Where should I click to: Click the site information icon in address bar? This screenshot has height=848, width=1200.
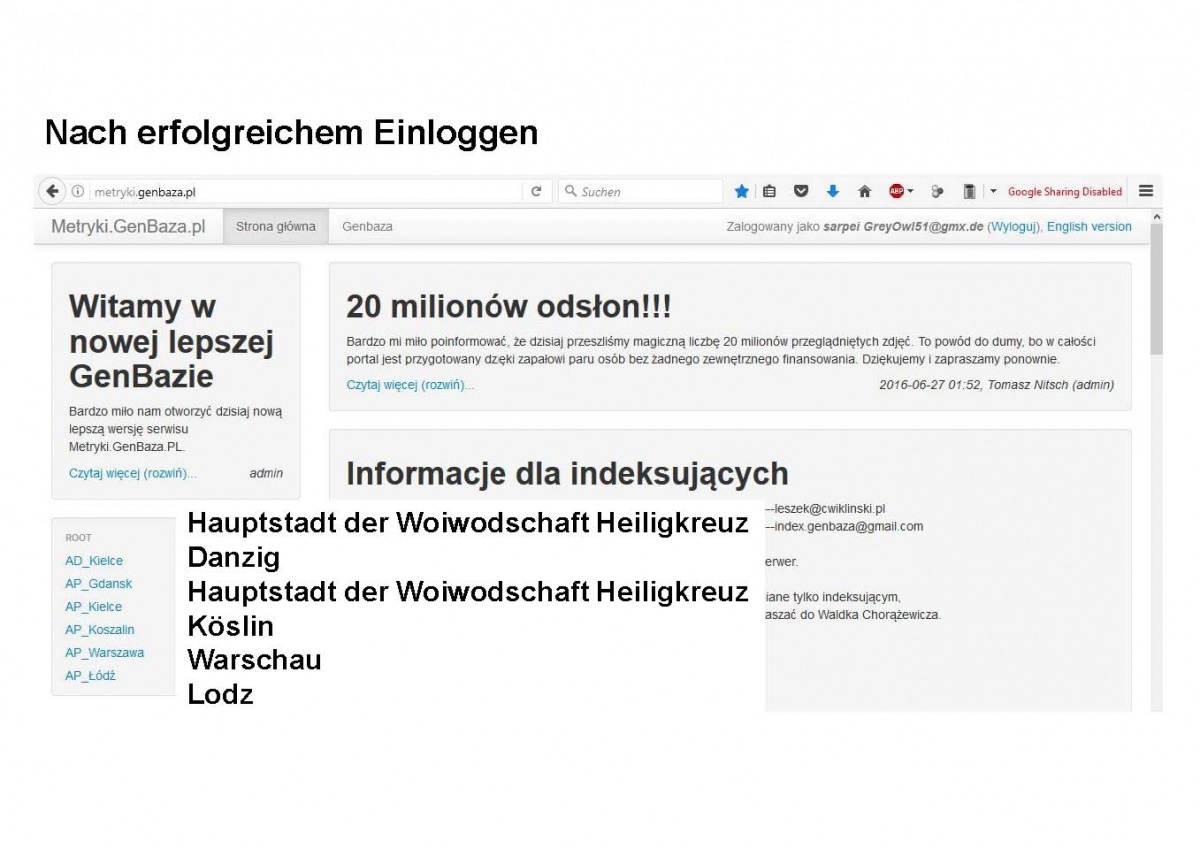pos(78,192)
